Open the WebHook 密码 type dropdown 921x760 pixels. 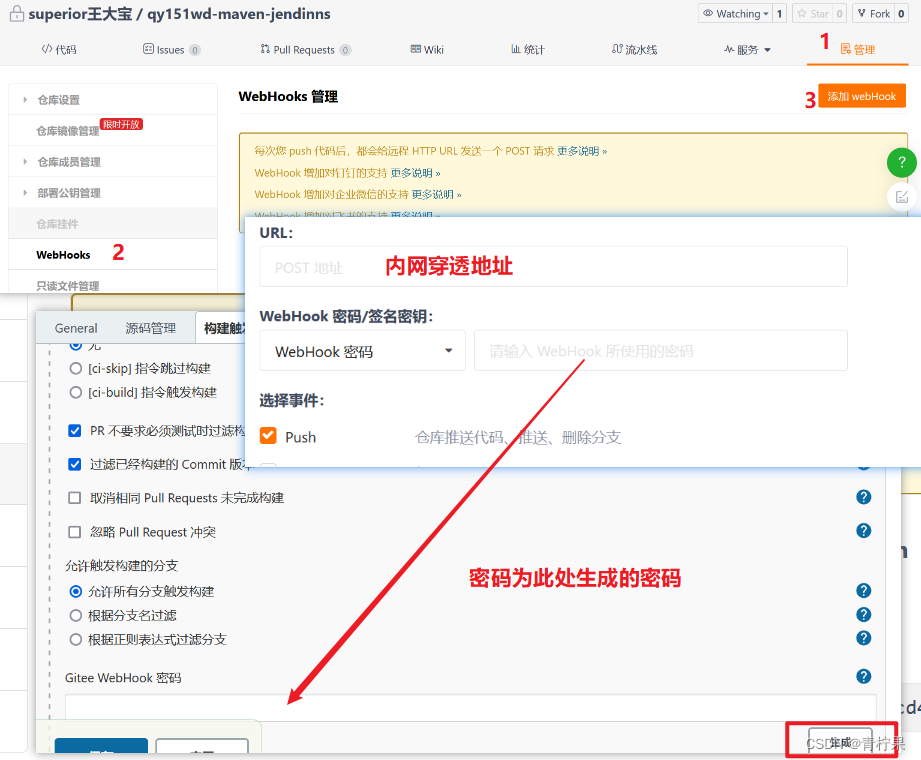pos(362,351)
